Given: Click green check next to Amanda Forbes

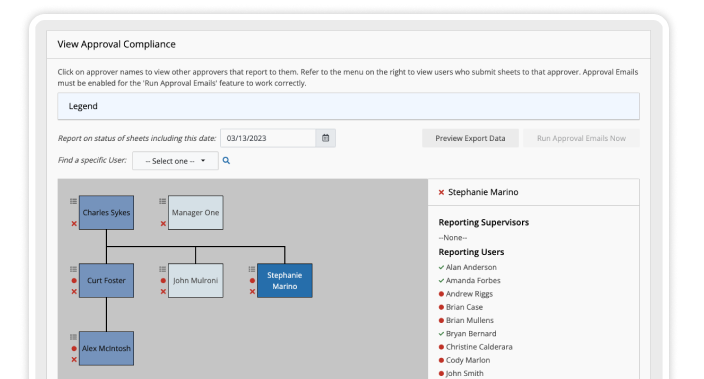Looking at the screenshot, I should (x=441, y=281).
